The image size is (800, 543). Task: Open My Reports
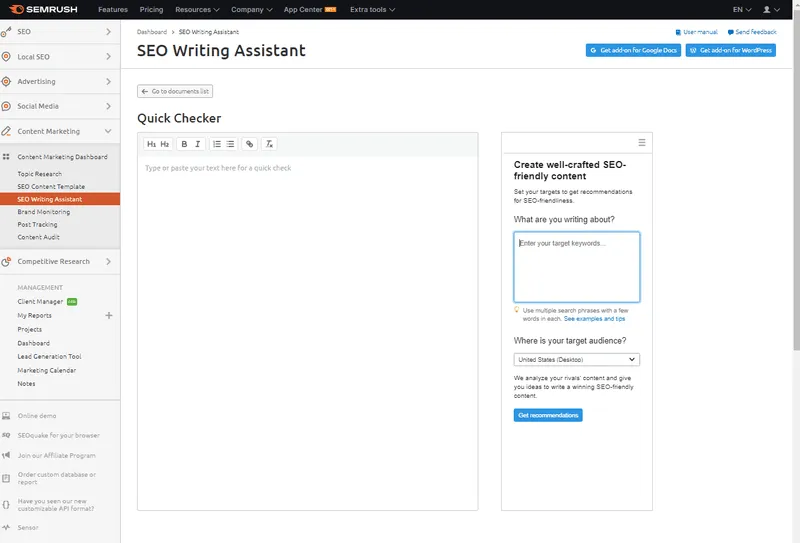34,315
